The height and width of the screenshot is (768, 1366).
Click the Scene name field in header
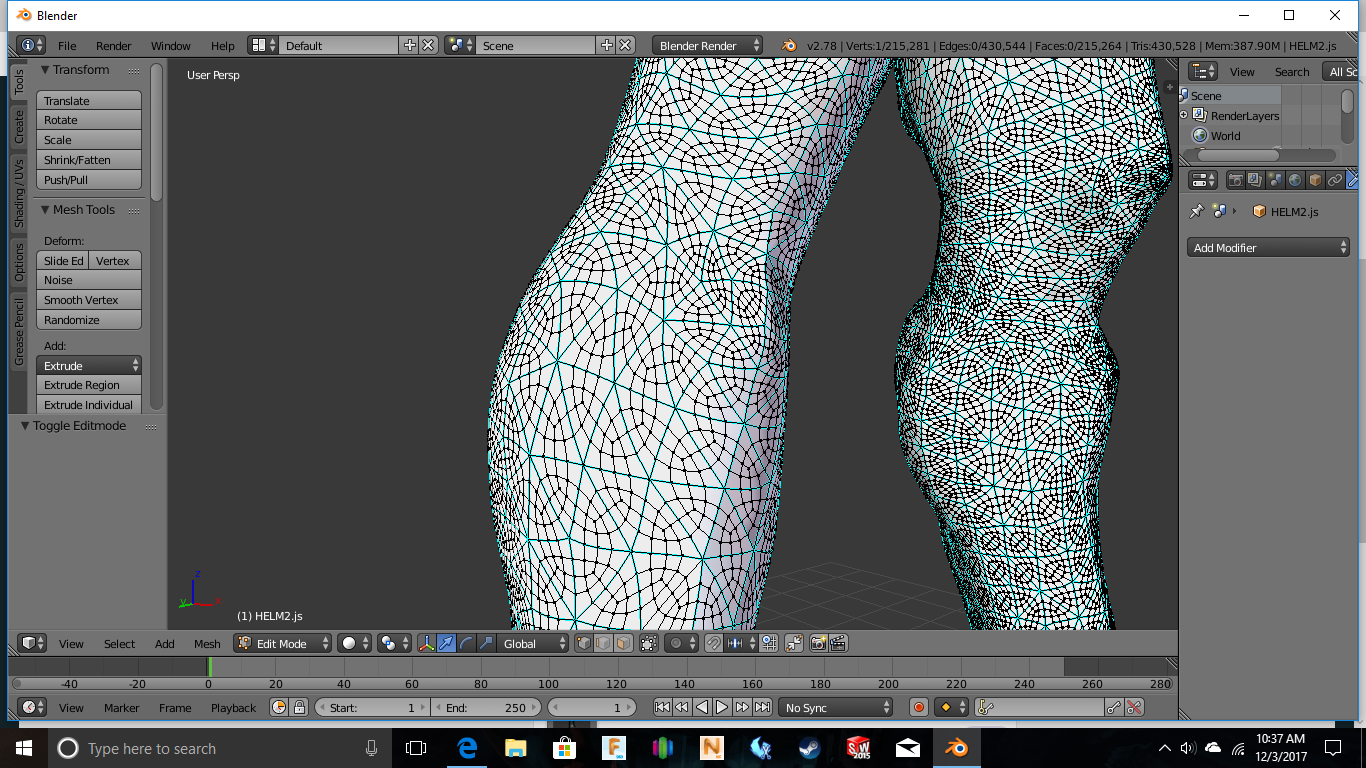536,45
